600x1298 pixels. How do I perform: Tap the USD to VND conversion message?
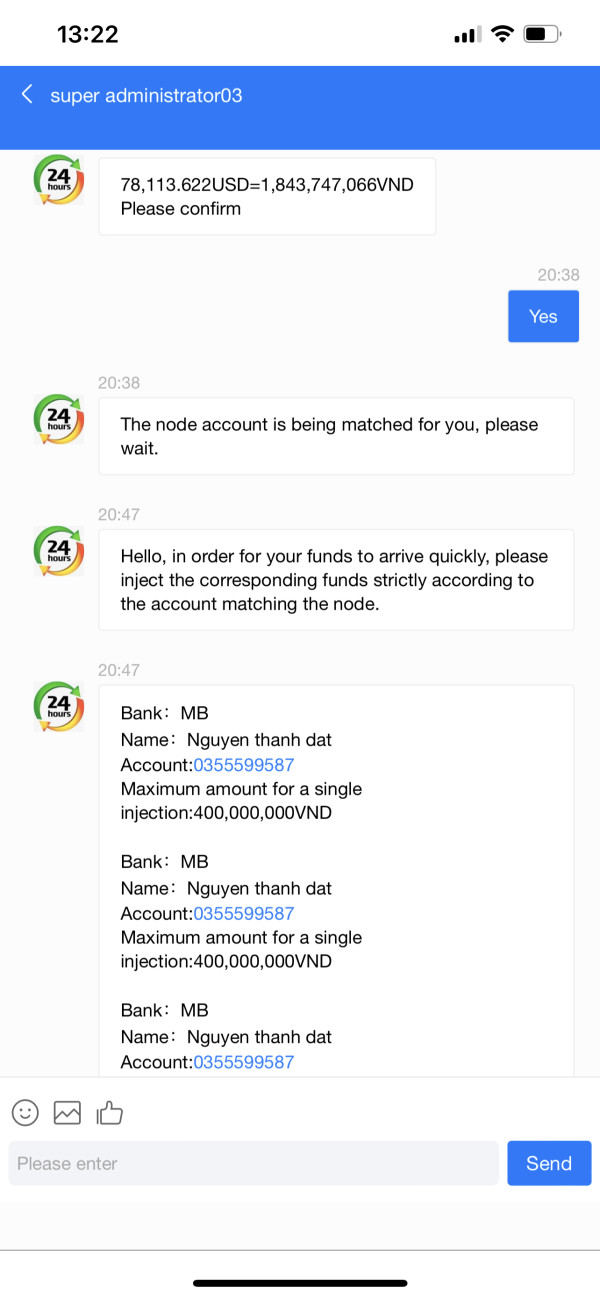coord(267,197)
